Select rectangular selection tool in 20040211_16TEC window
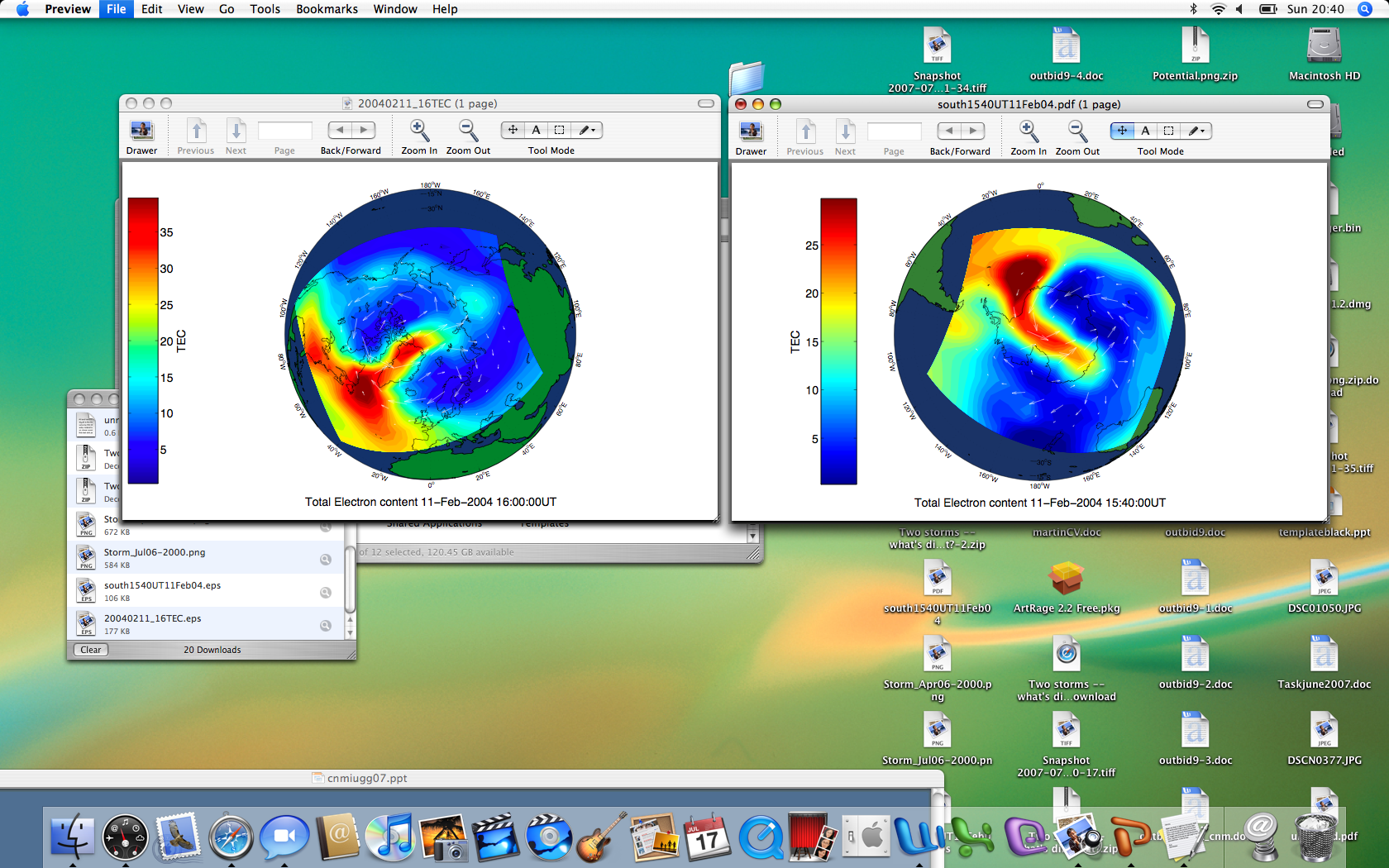 coord(560,130)
